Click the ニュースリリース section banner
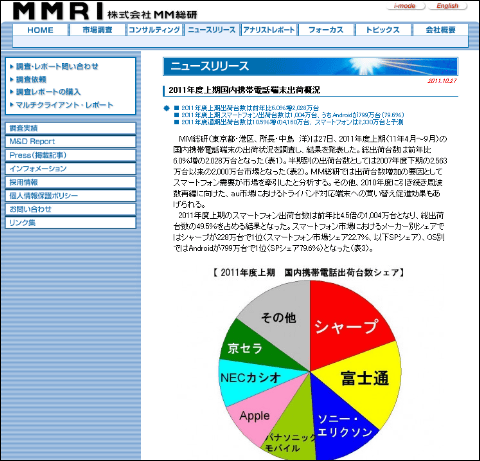Screen dimensions: 480x461 [310, 66]
